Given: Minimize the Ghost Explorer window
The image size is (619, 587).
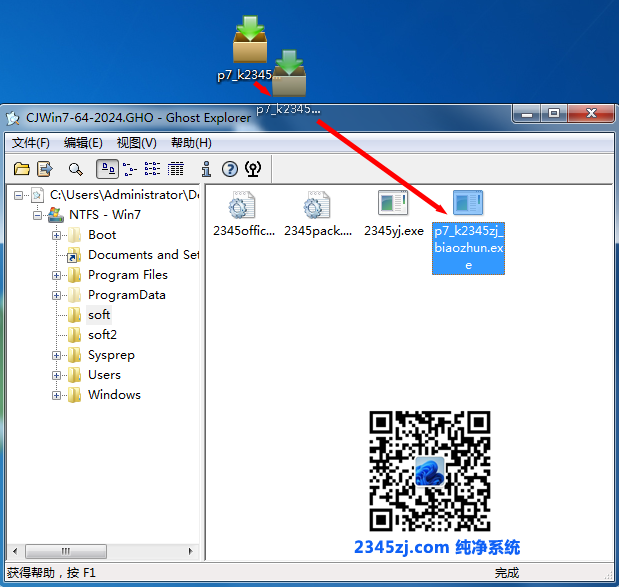Looking at the screenshot, I should (x=527, y=114).
